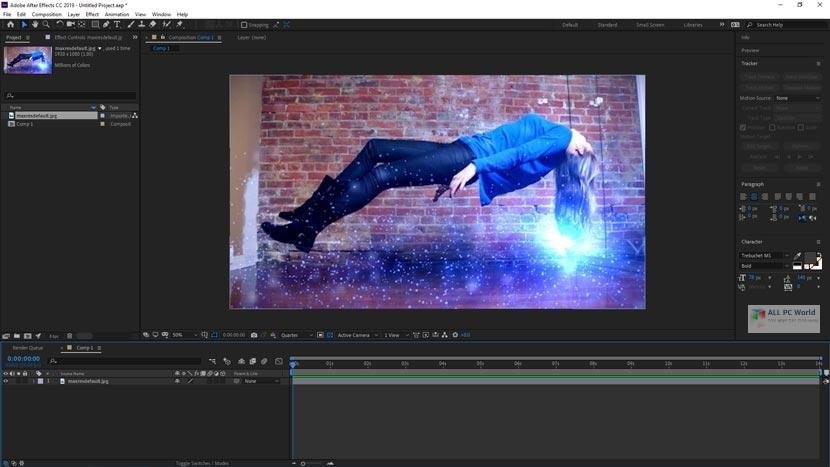Select the Clone Stamp tool
Viewport: 830px width, 467px height.
point(141,24)
